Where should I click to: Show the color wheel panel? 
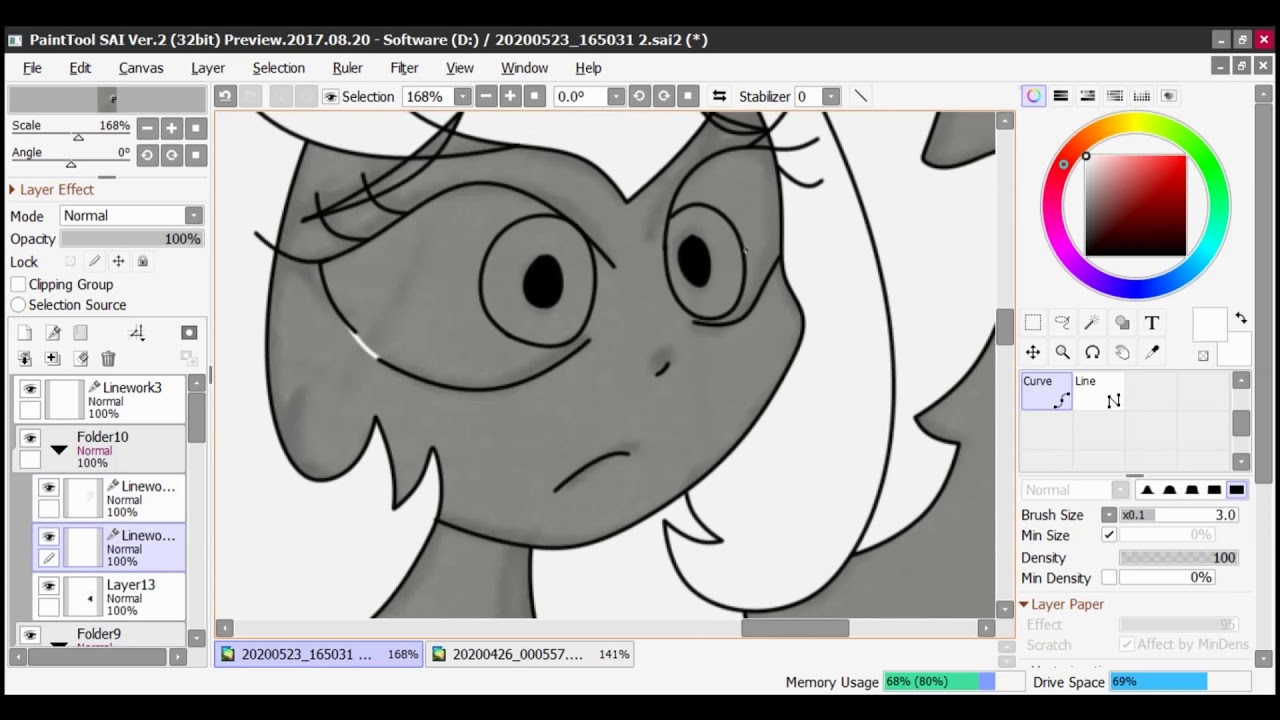[x=1033, y=96]
